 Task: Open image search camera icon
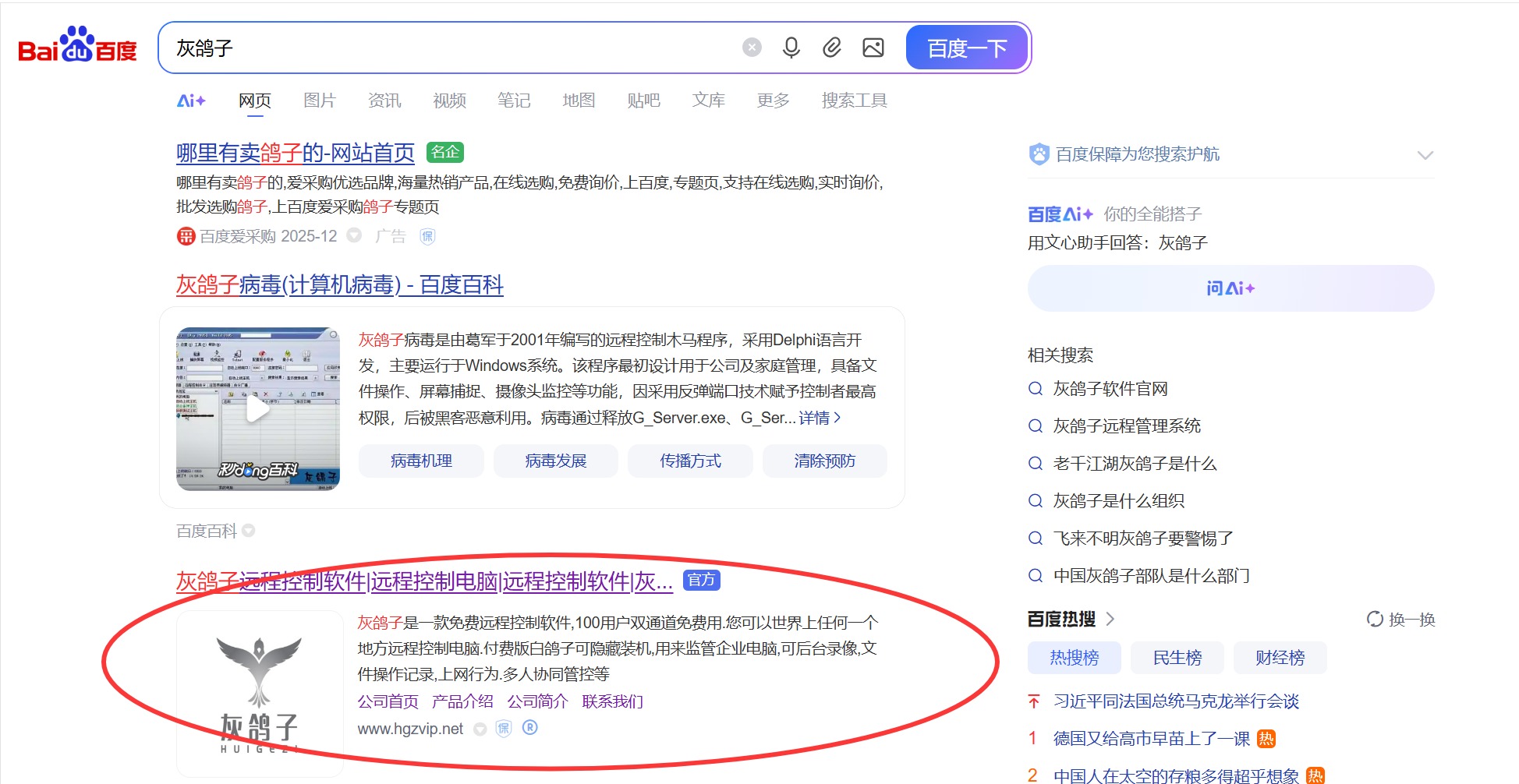(873, 48)
